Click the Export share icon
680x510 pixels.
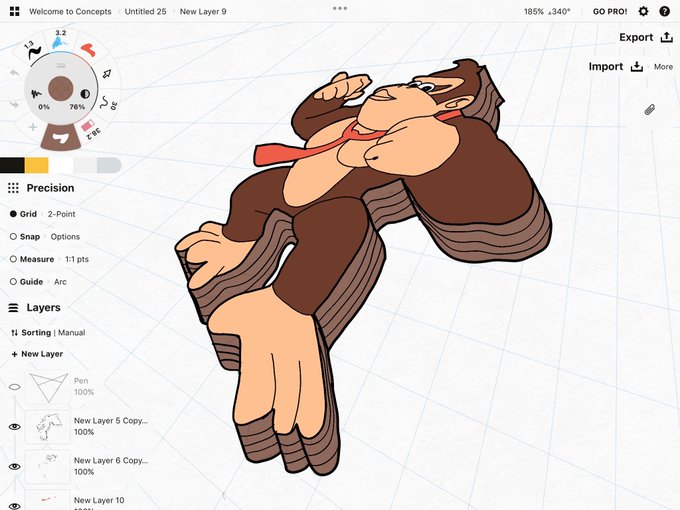point(667,37)
